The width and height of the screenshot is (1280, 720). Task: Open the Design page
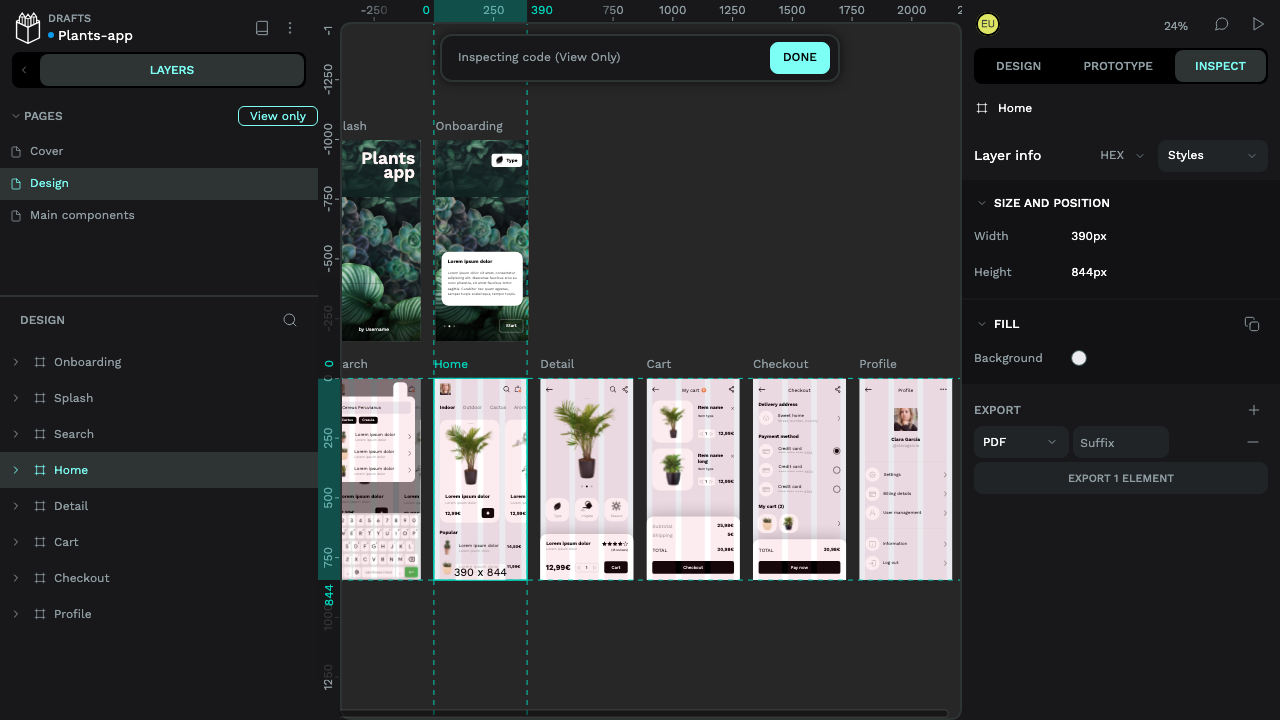coord(159,183)
